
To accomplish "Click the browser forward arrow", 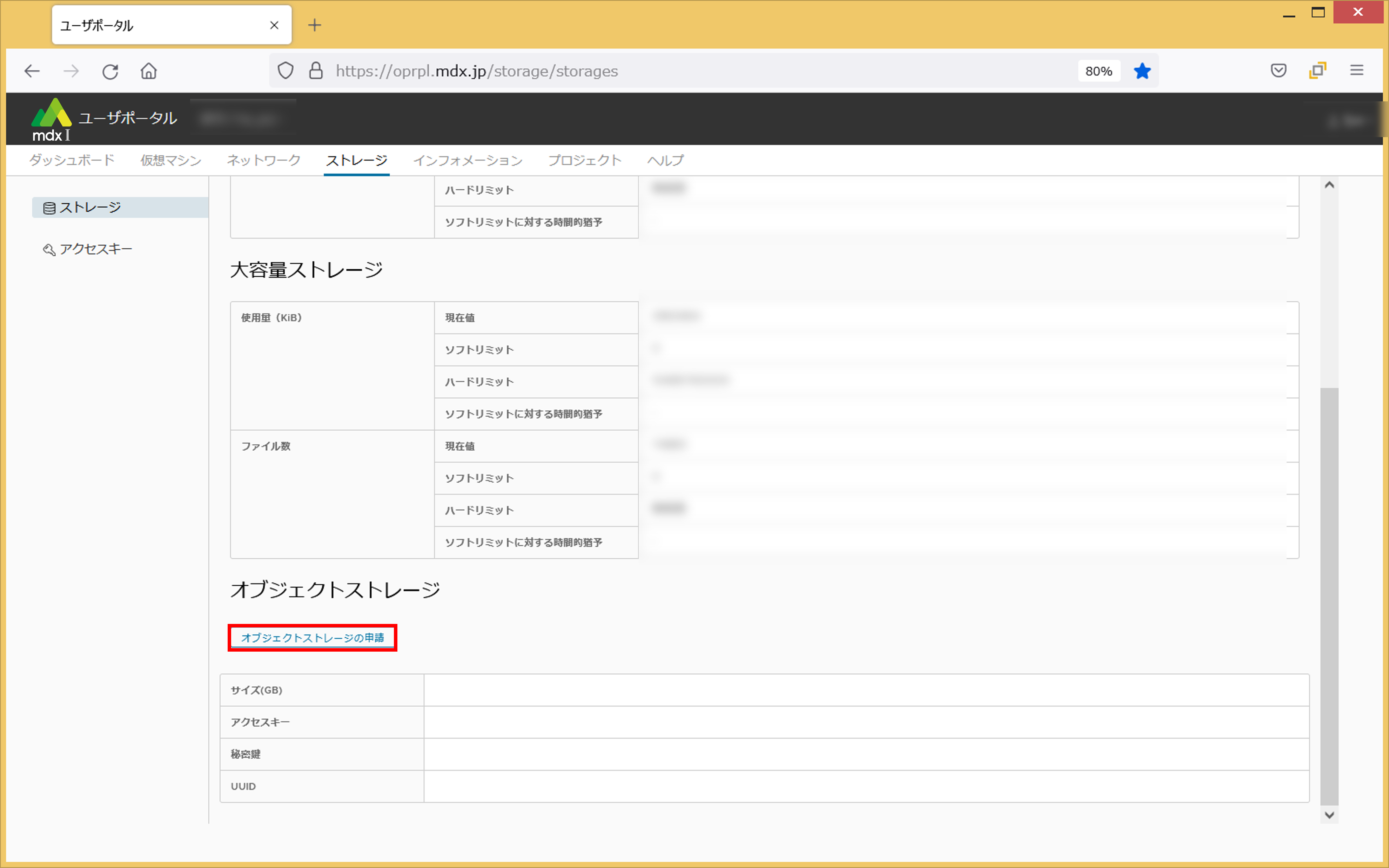I will click(x=71, y=71).
